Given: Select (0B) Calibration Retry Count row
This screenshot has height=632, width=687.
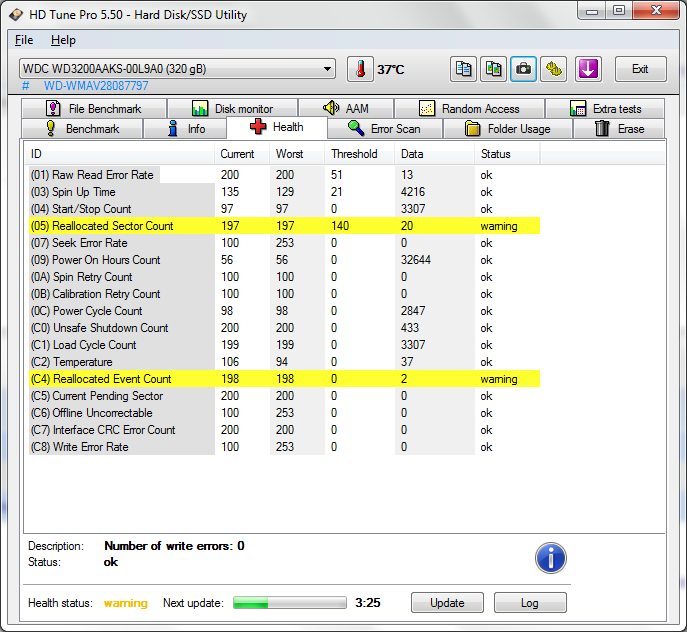Looking at the screenshot, I should tap(284, 294).
